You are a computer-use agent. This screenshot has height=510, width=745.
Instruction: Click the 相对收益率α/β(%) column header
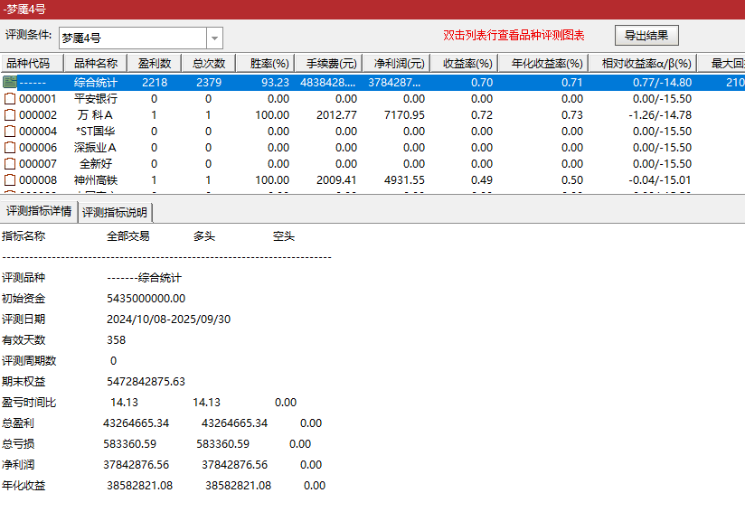click(643, 63)
